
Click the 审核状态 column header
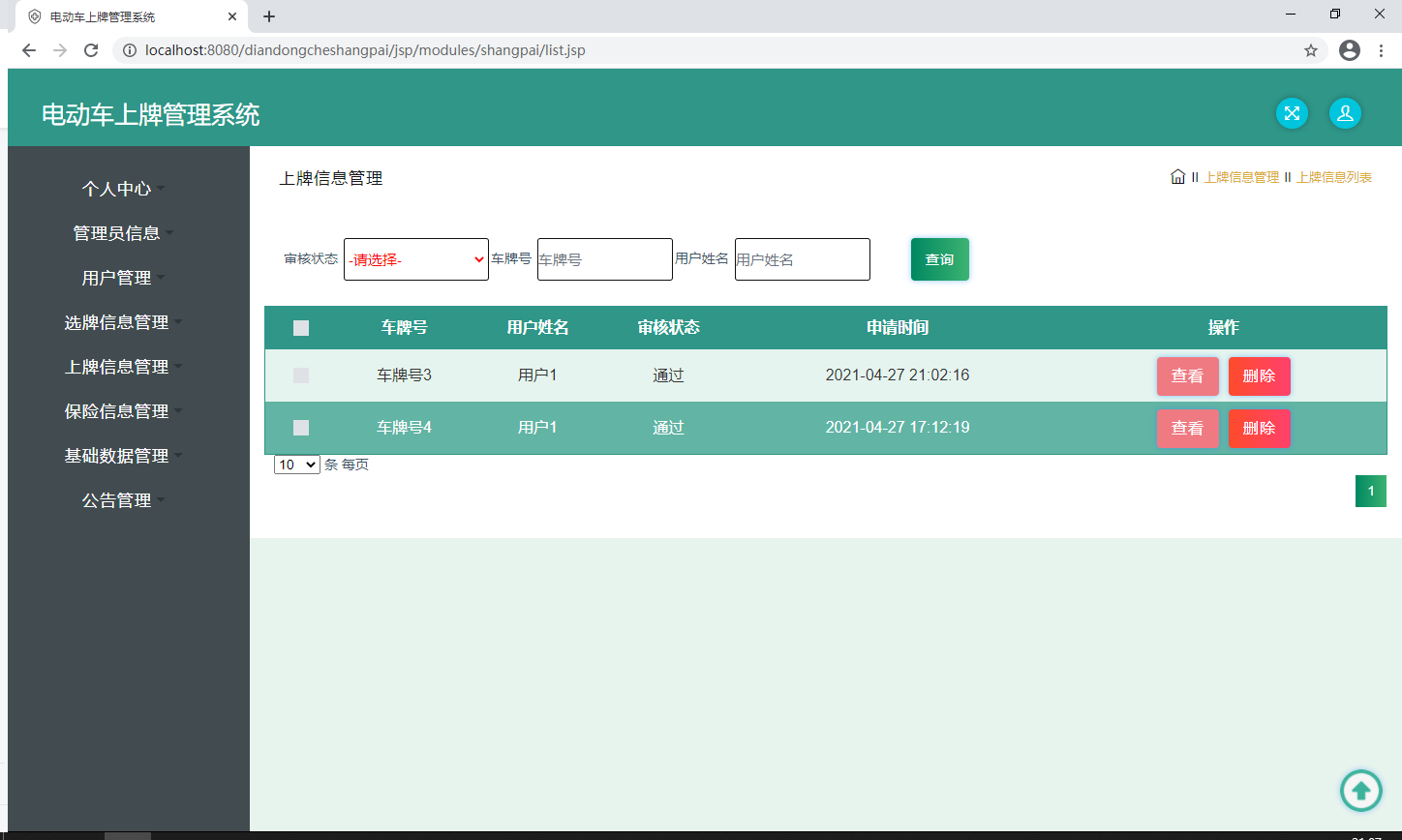(668, 328)
